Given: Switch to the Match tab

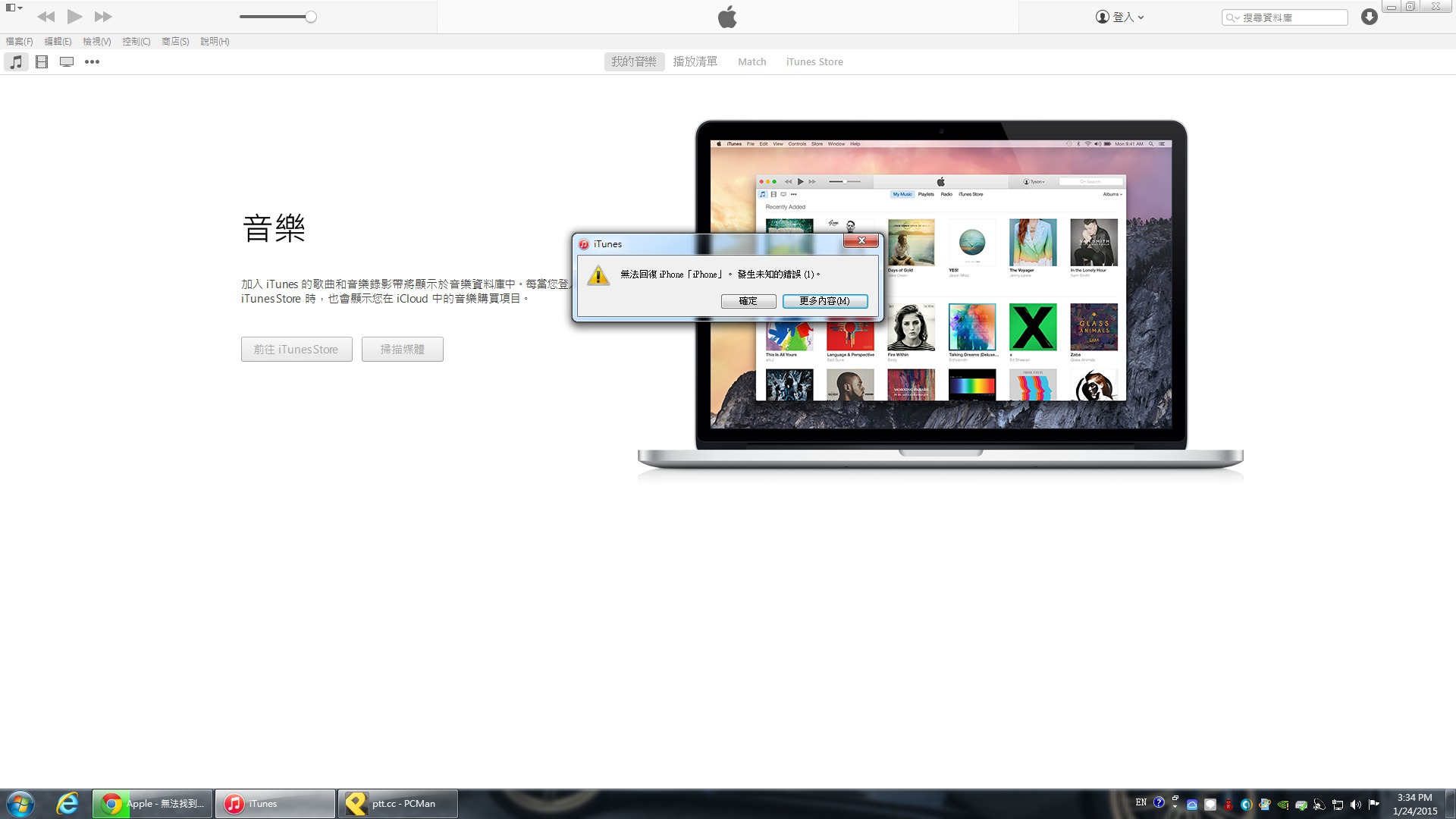Looking at the screenshot, I should pos(752,61).
